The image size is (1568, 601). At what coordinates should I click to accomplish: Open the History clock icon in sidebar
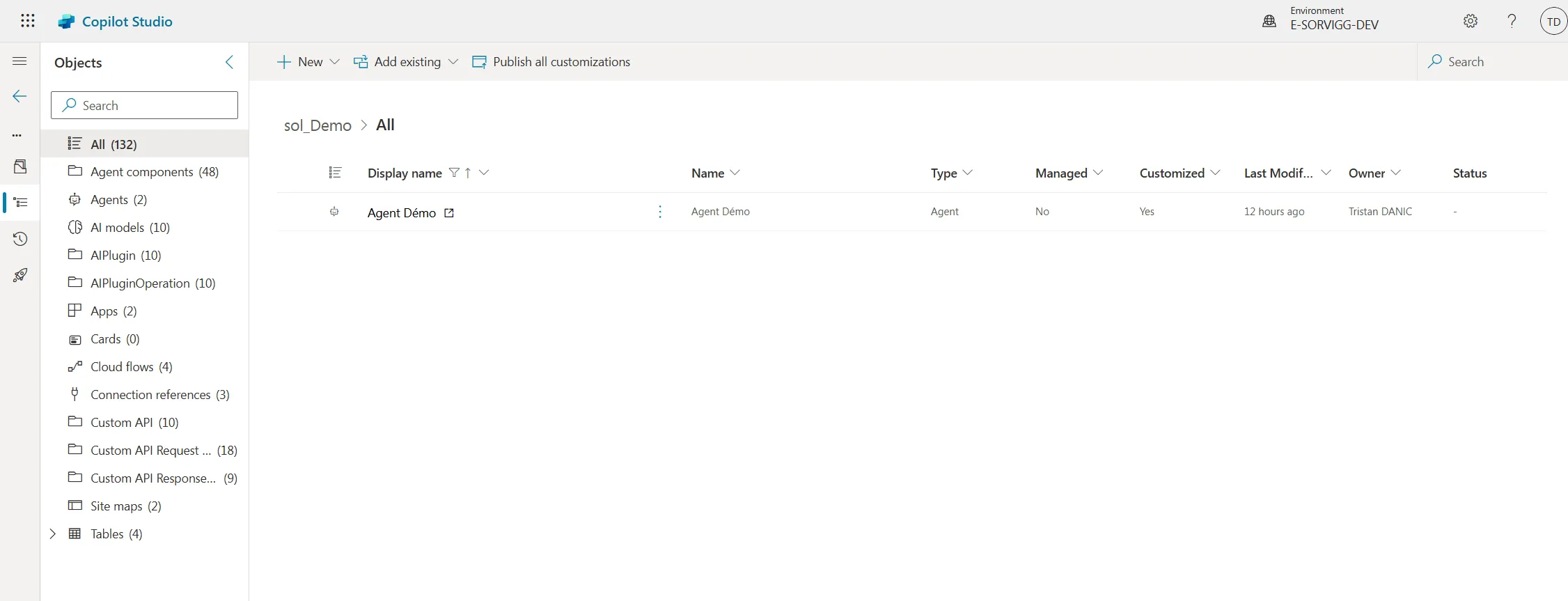(x=20, y=239)
